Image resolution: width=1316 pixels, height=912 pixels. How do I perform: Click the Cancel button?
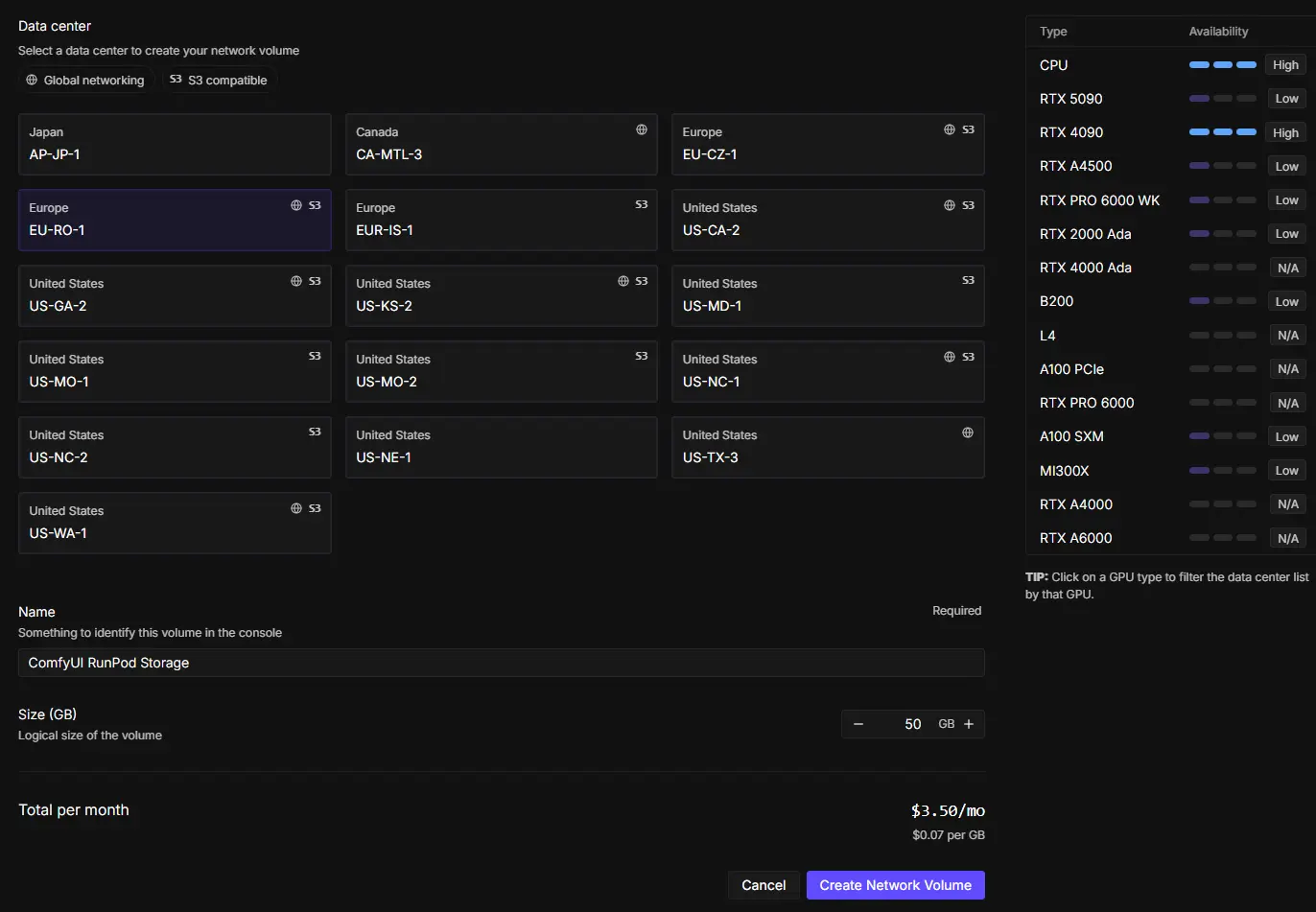(764, 885)
